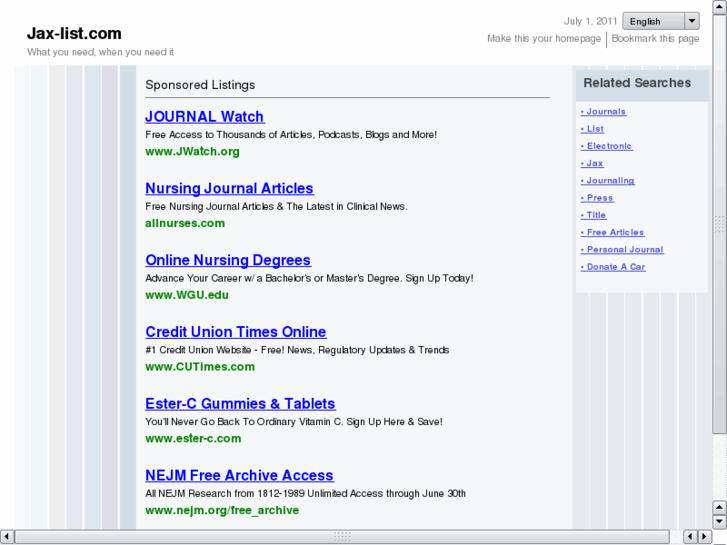The width and height of the screenshot is (727, 545).
Task: Select List related search
Action: (x=593, y=129)
